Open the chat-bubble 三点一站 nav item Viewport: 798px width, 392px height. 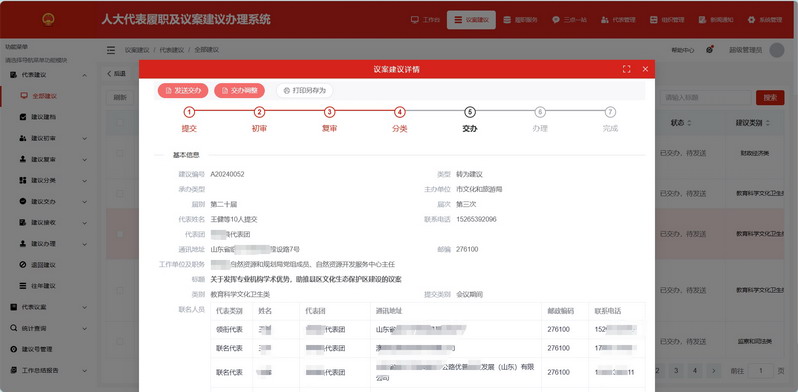(569, 20)
